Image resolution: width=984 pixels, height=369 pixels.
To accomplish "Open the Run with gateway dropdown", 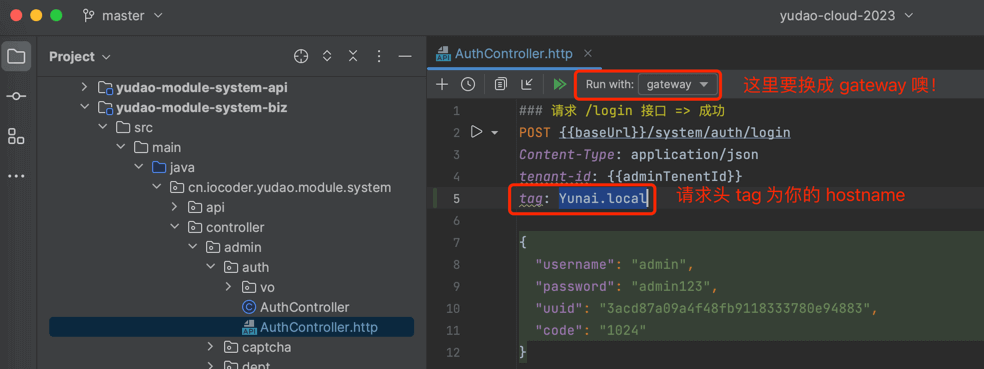I will click(x=678, y=84).
